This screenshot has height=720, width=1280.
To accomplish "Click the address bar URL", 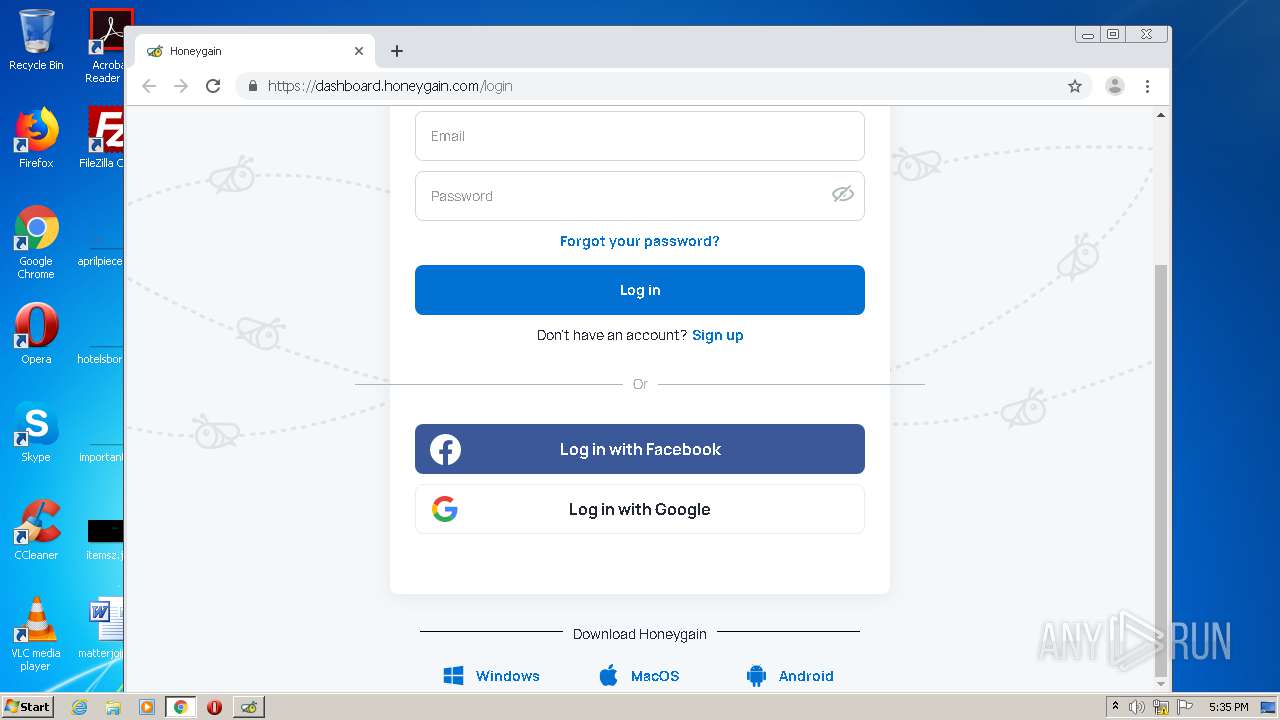I will [390, 86].
